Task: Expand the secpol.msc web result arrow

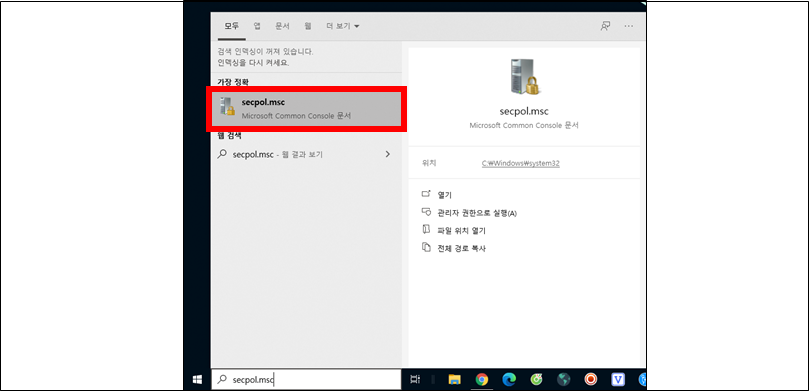Action: [388, 154]
